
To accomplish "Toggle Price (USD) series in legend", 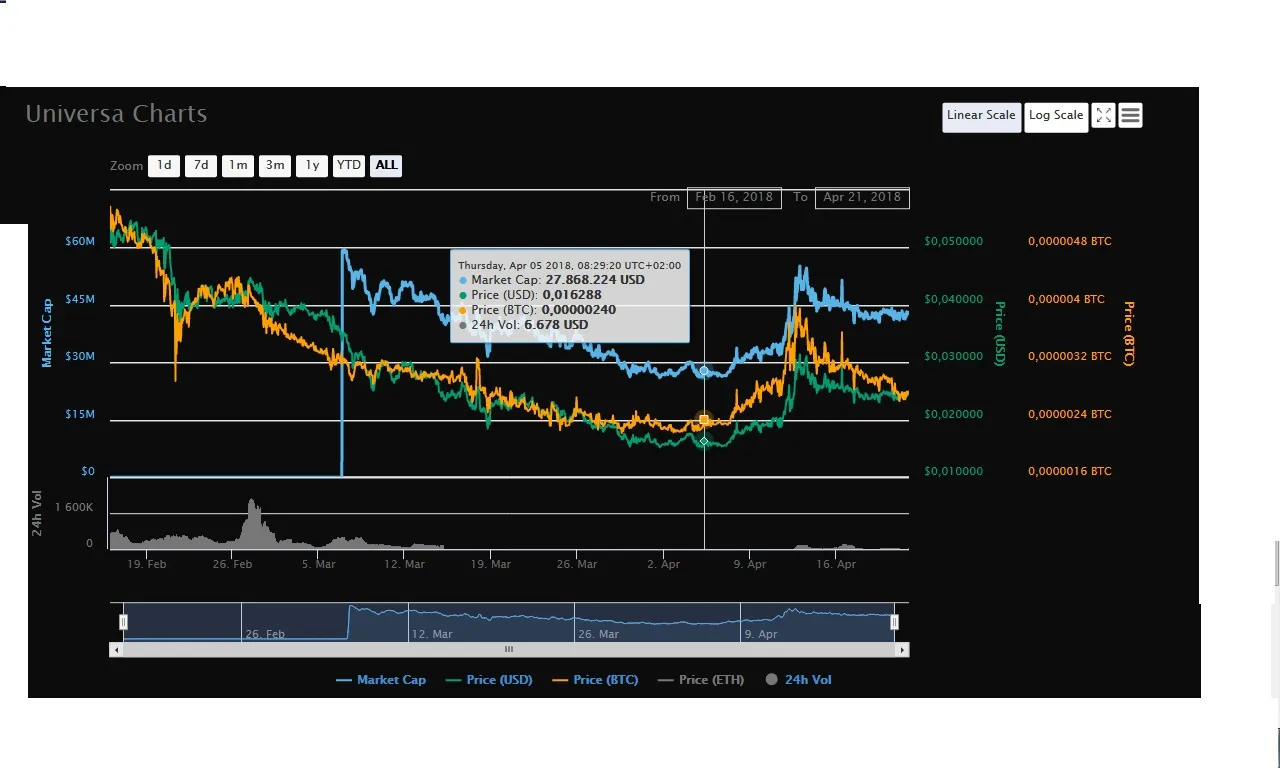I will click(x=489, y=680).
